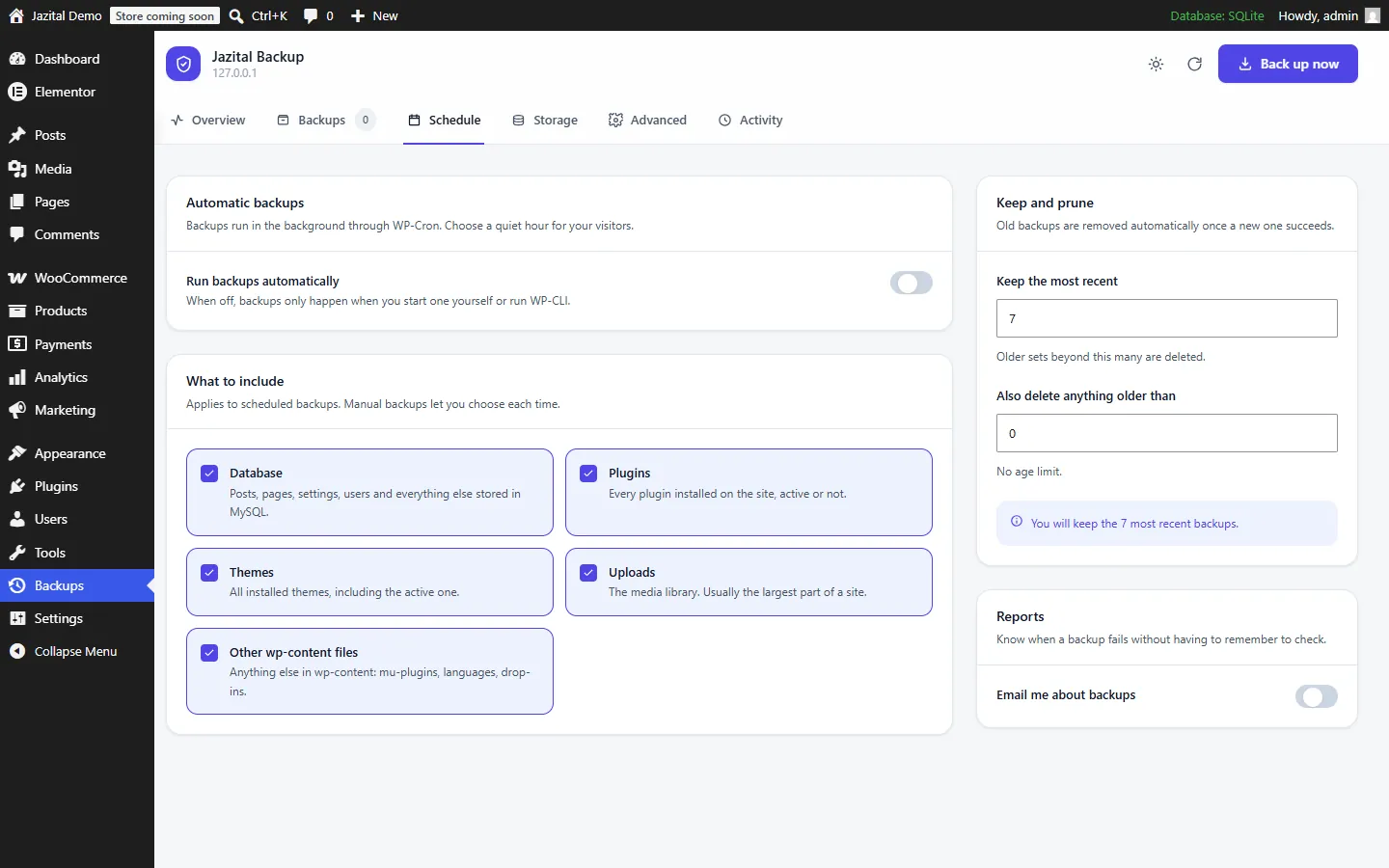Uncheck the Other wp-content files checkbox

tap(209, 653)
